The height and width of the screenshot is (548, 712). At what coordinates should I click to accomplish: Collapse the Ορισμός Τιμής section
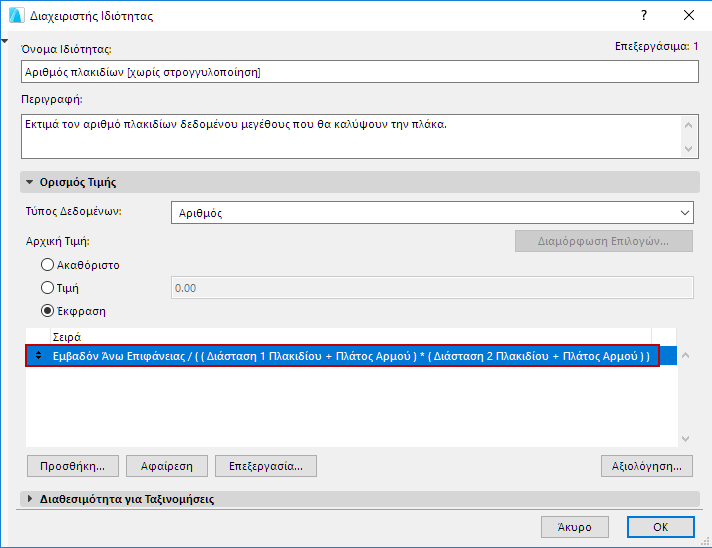pyautogui.click(x=30, y=182)
